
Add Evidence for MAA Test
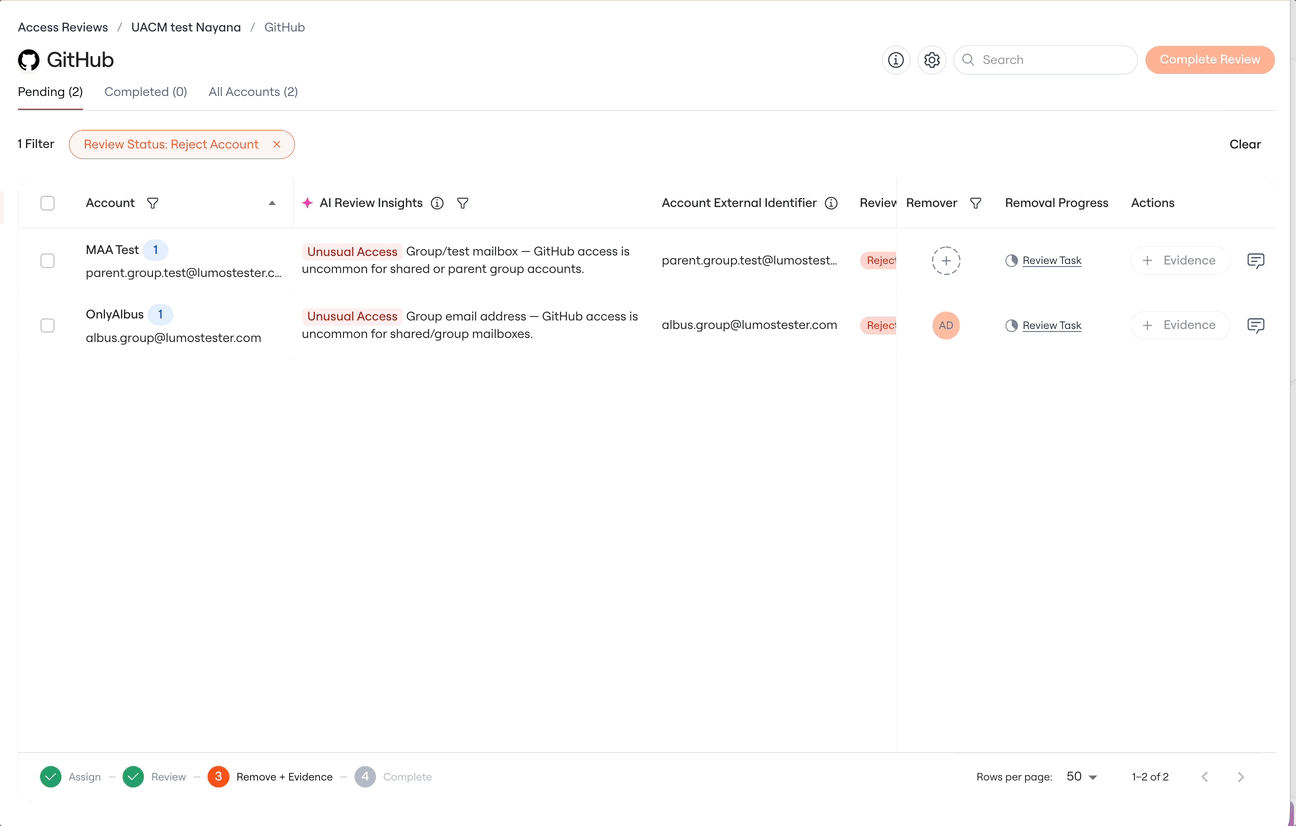[1180, 261]
